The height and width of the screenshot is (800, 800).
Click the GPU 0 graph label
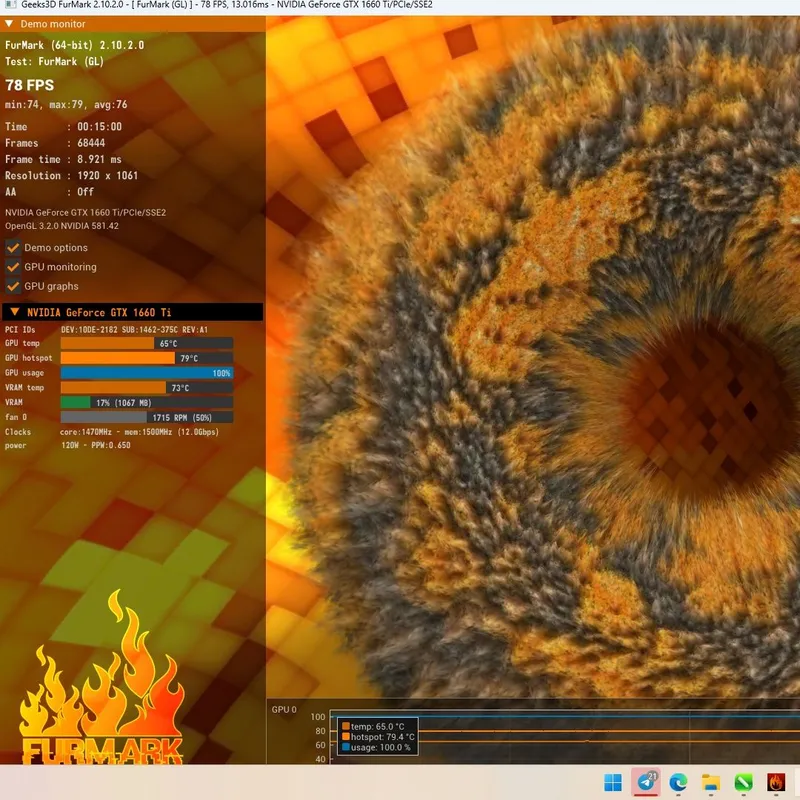pos(284,710)
